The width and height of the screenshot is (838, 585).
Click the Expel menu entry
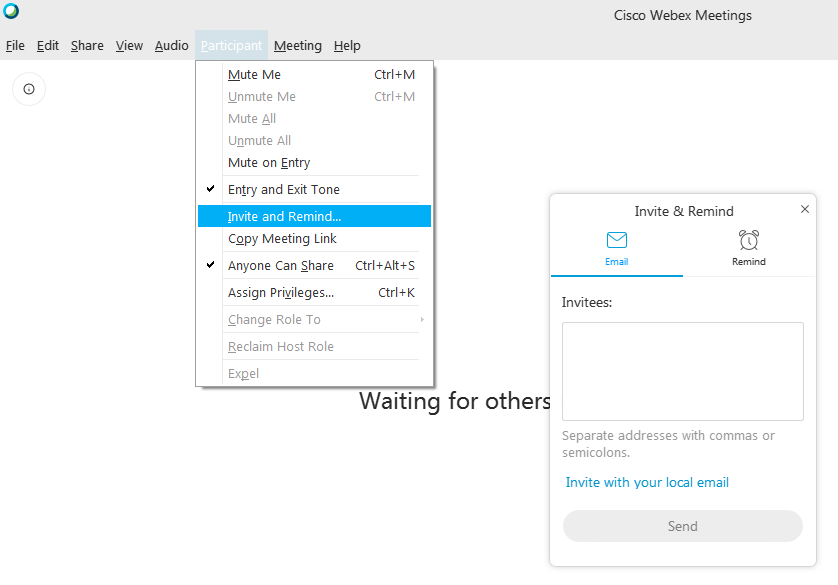[314, 373]
